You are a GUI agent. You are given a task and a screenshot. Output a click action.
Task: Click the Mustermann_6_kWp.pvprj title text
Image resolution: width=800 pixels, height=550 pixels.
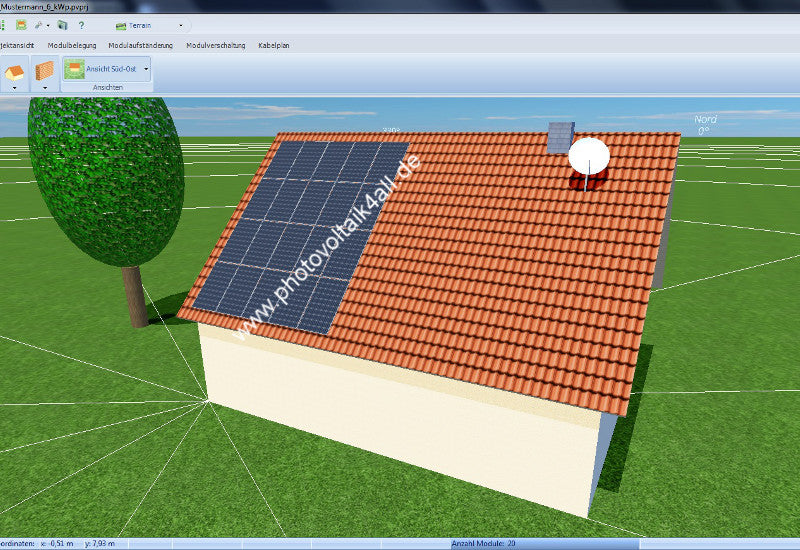[44, 7]
